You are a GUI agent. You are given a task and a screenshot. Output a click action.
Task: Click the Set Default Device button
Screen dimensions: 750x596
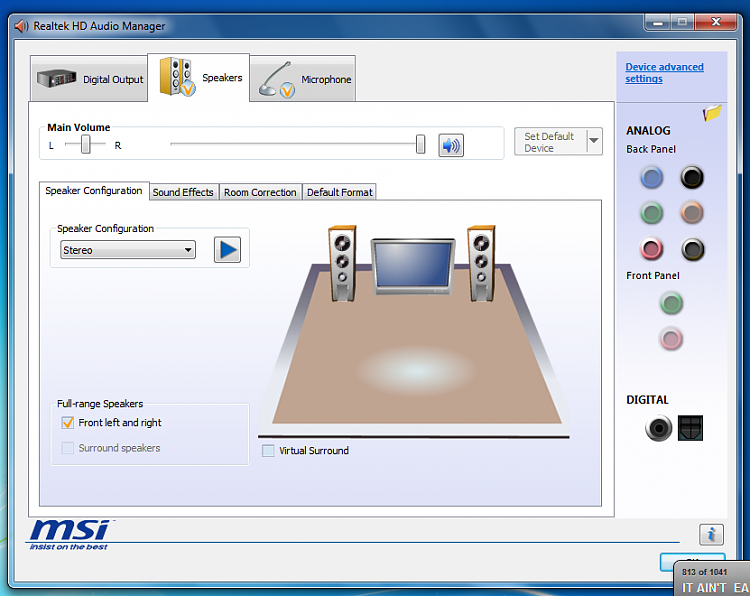[x=551, y=142]
